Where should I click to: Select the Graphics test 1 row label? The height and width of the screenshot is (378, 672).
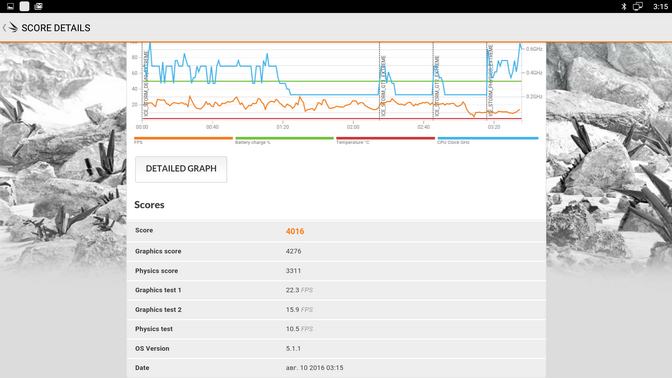click(158, 290)
